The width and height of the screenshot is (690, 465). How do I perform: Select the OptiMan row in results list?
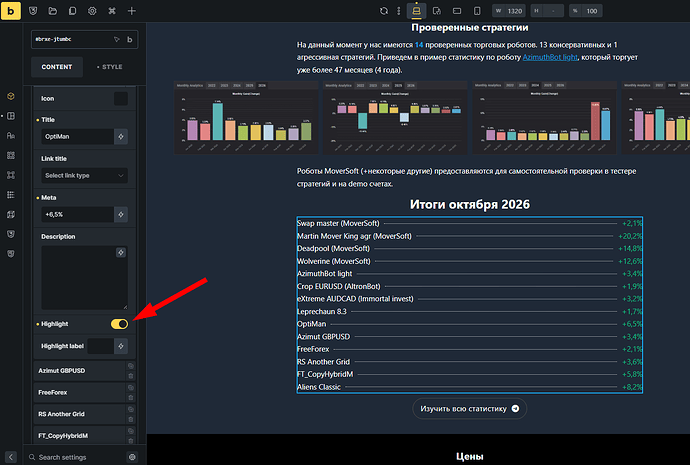coord(470,324)
